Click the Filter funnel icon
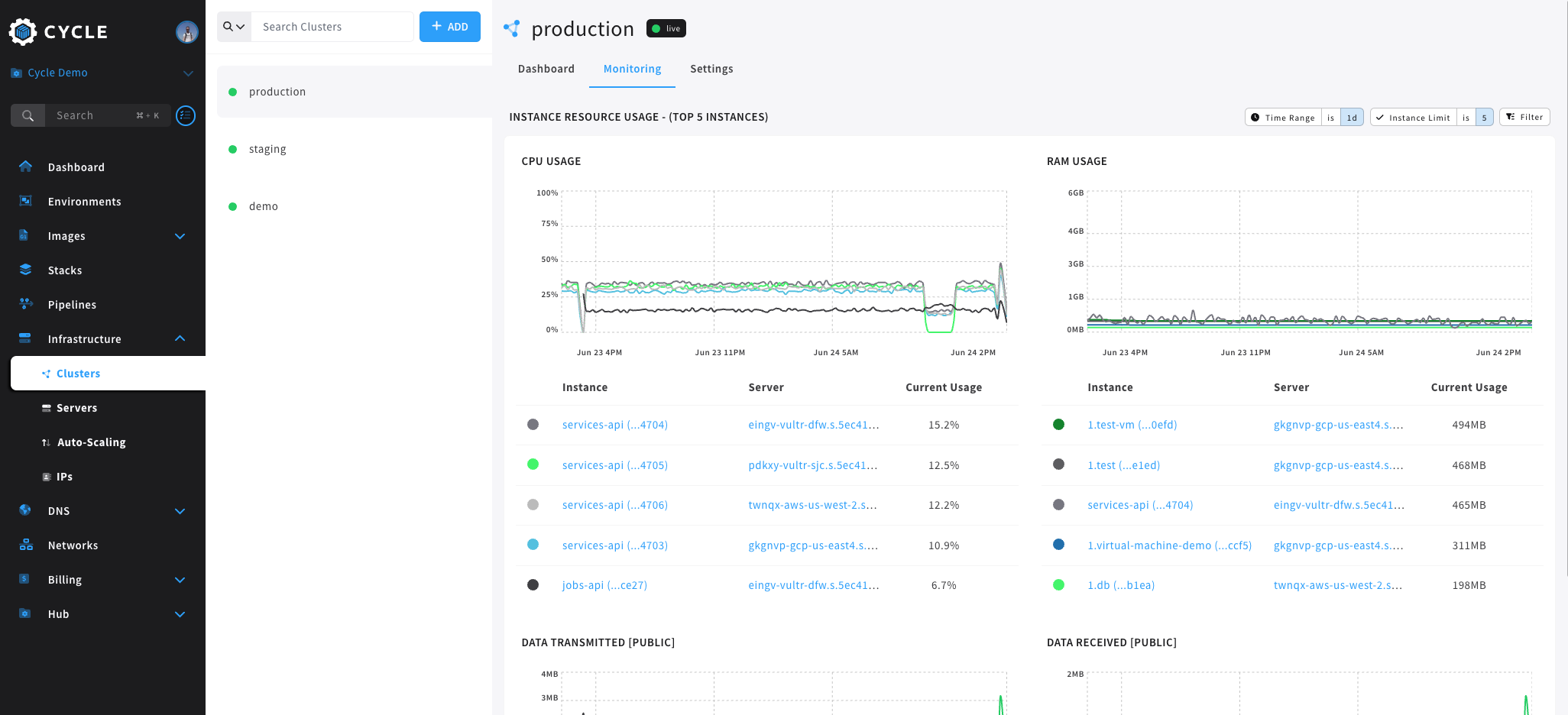This screenshot has width=1568, height=715. pyautogui.click(x=1511, y=117)
